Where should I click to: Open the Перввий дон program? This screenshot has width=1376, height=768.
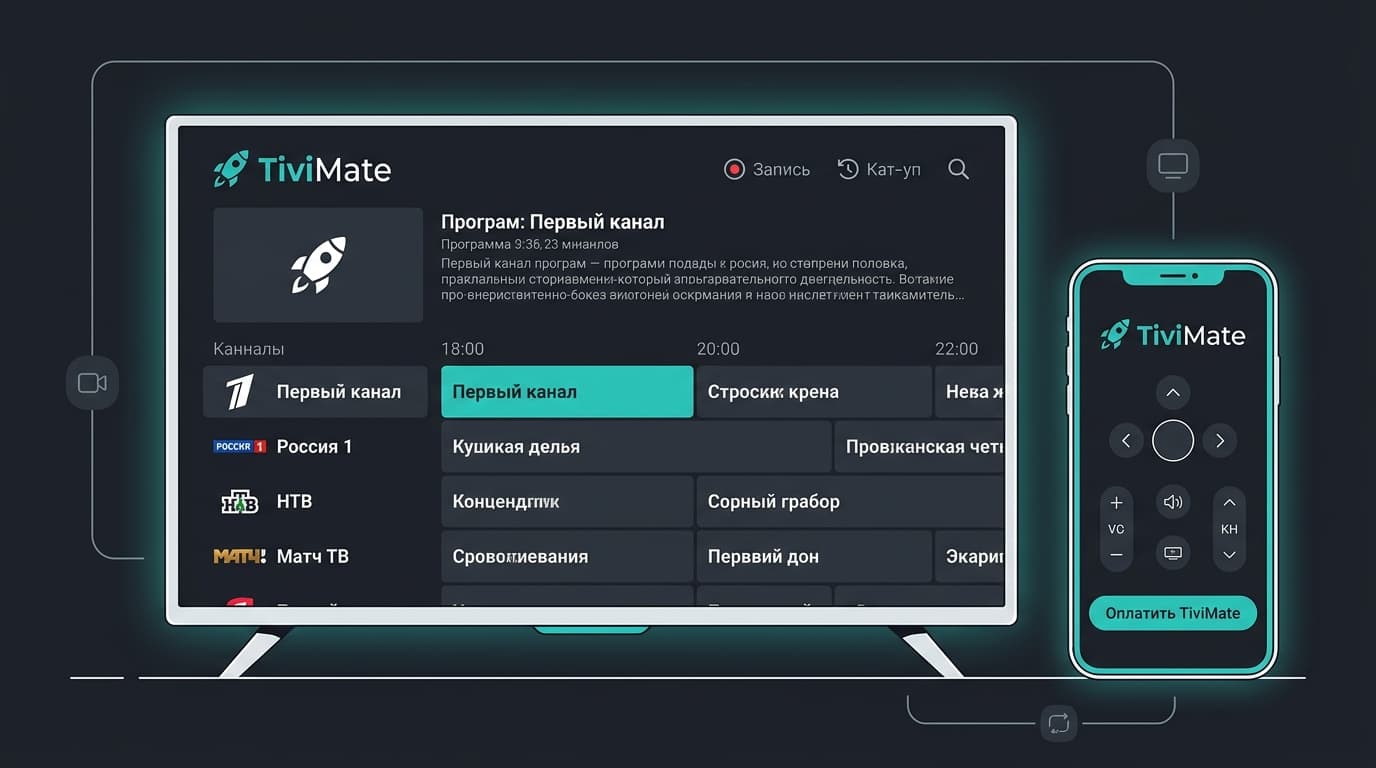(814, 556)
